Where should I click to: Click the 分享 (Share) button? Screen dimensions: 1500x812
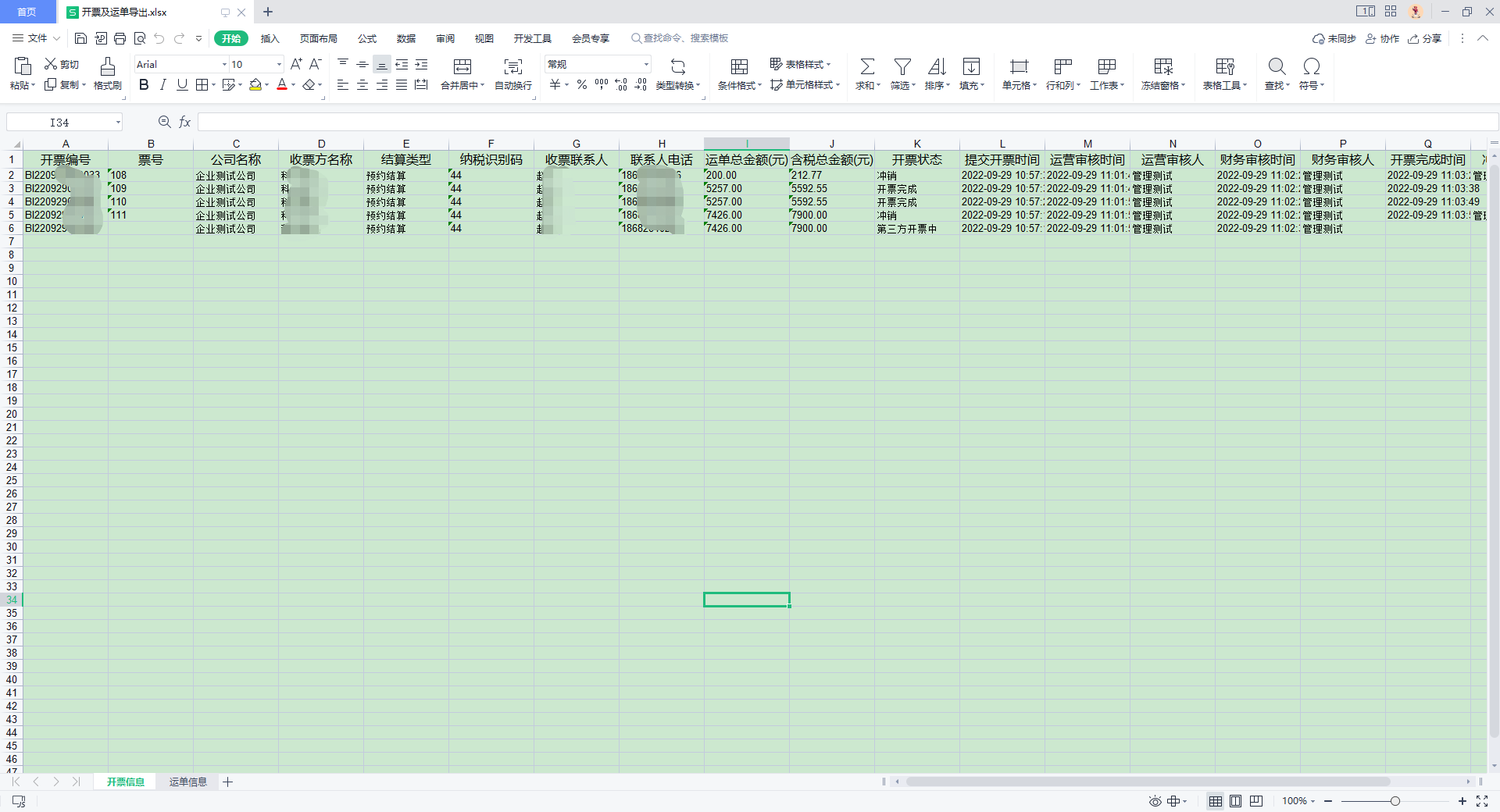tap(1425, 38)
